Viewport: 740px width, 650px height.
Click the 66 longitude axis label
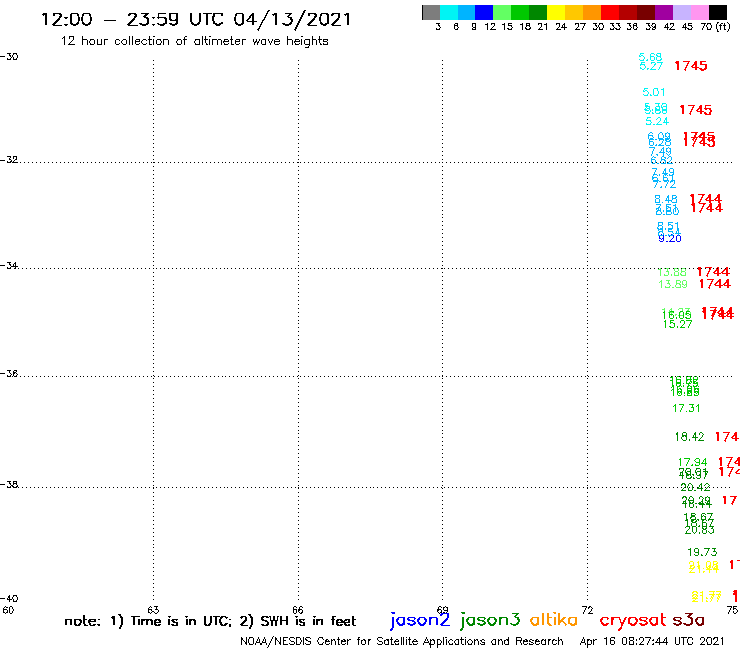pos(298,610)
